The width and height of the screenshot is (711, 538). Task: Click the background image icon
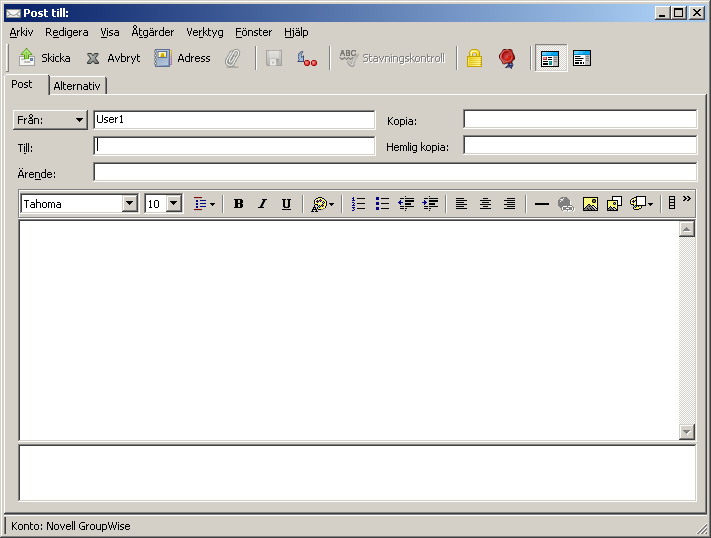coord(614,204)
